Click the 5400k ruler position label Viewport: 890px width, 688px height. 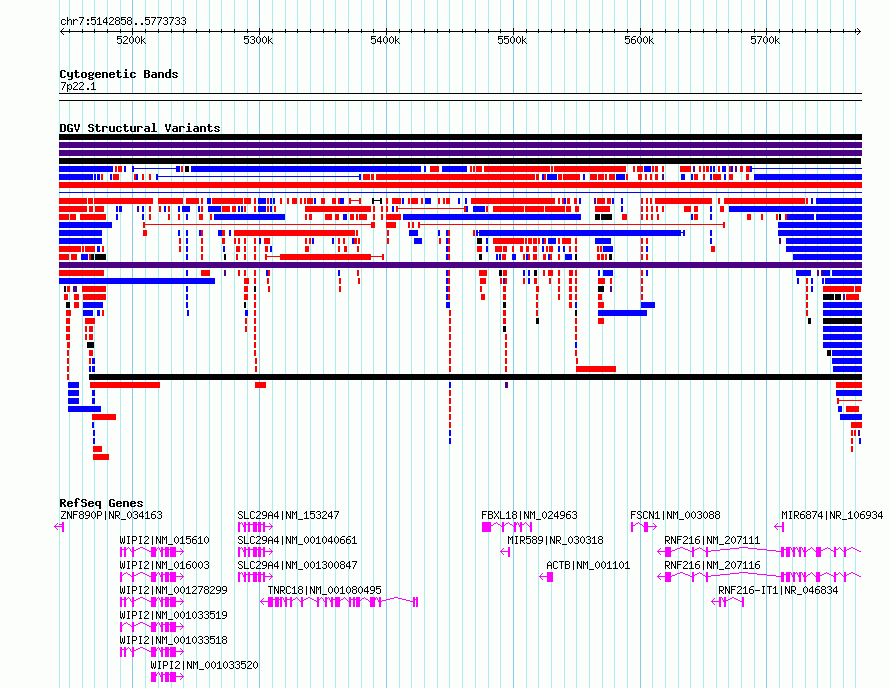click(x=385, y=40)
